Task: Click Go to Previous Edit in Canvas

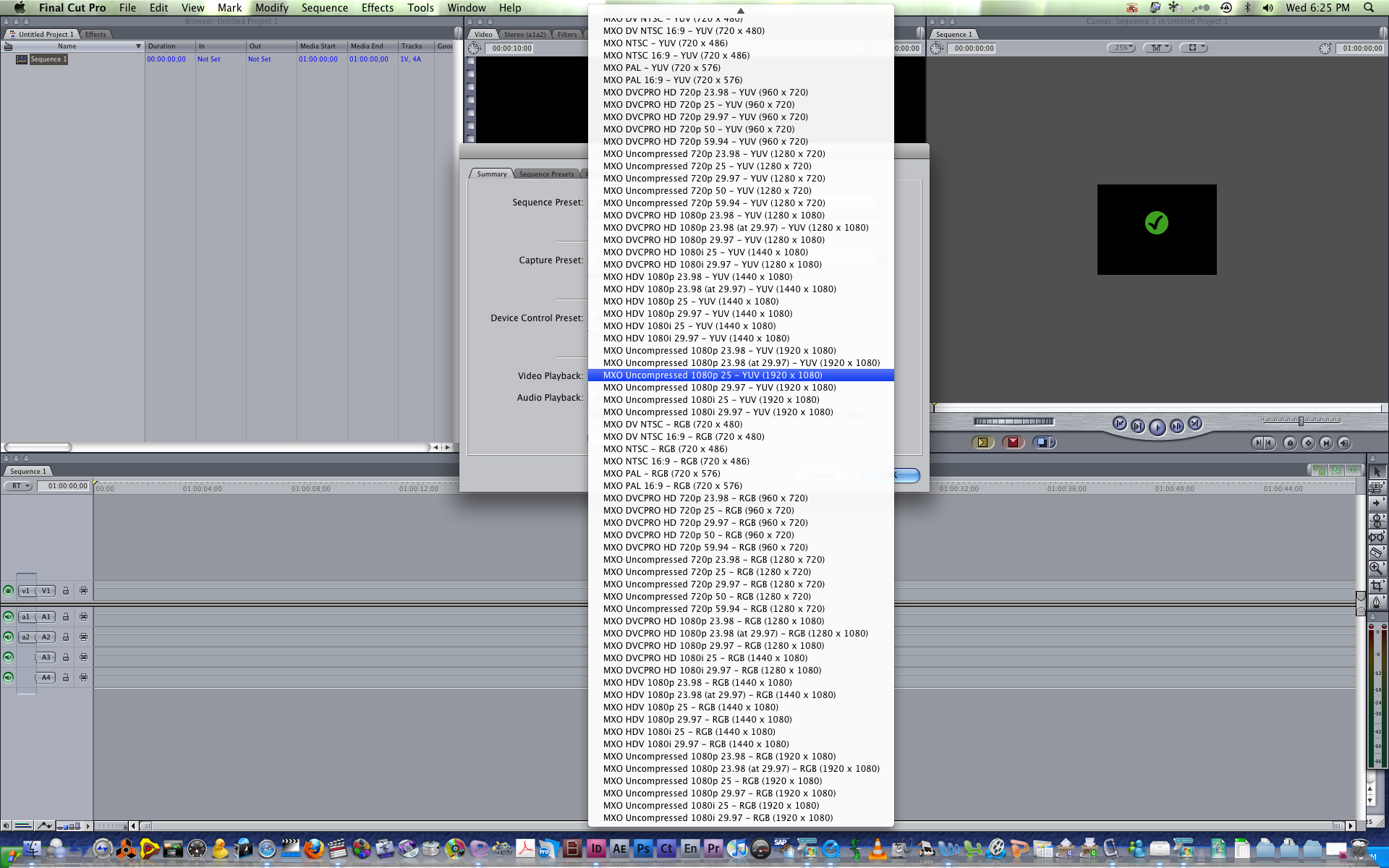Action: 1119,424
